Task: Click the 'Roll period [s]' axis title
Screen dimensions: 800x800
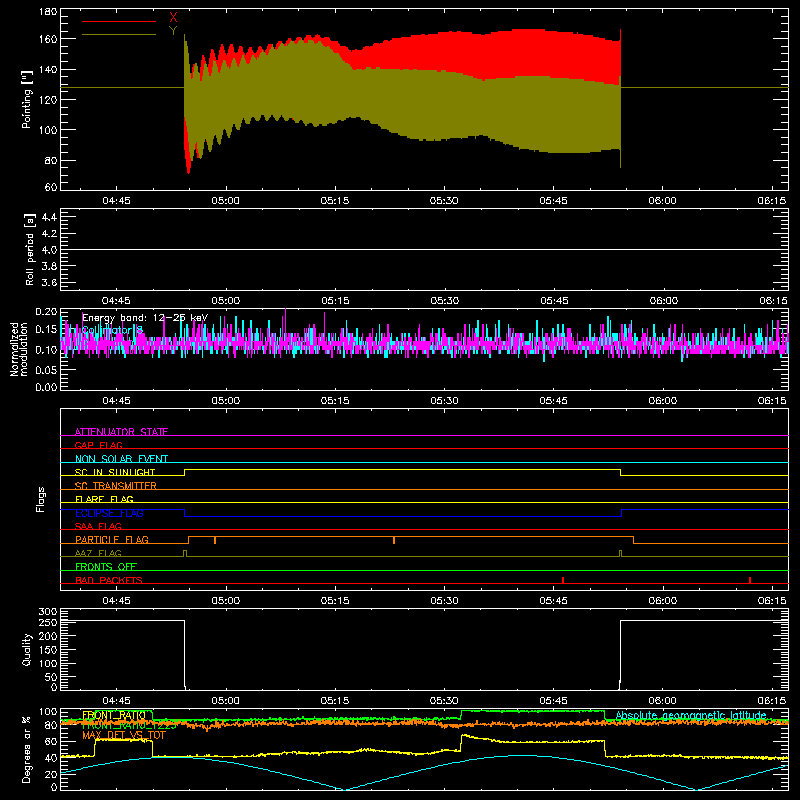Action: pos(30,249)
